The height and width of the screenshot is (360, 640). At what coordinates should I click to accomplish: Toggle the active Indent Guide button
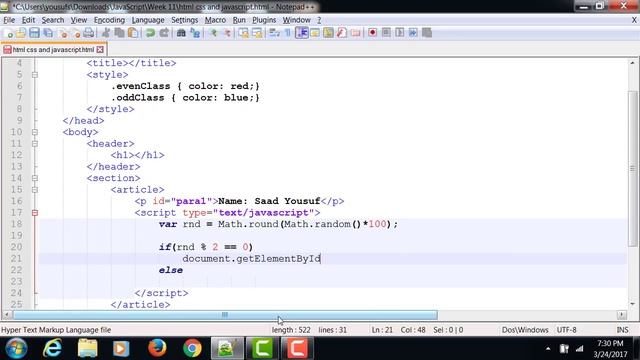(x=302, y=33)
